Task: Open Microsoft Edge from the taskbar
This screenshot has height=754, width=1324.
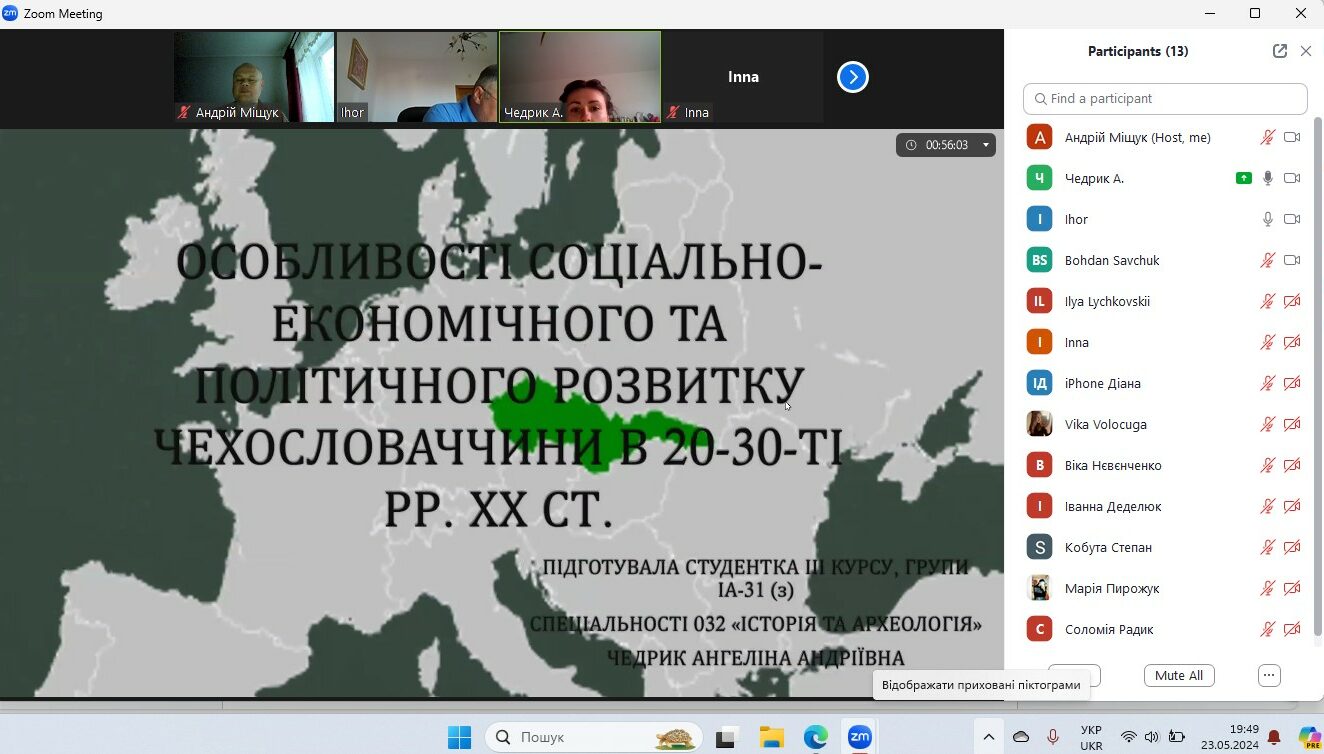Action: [815, 737]
